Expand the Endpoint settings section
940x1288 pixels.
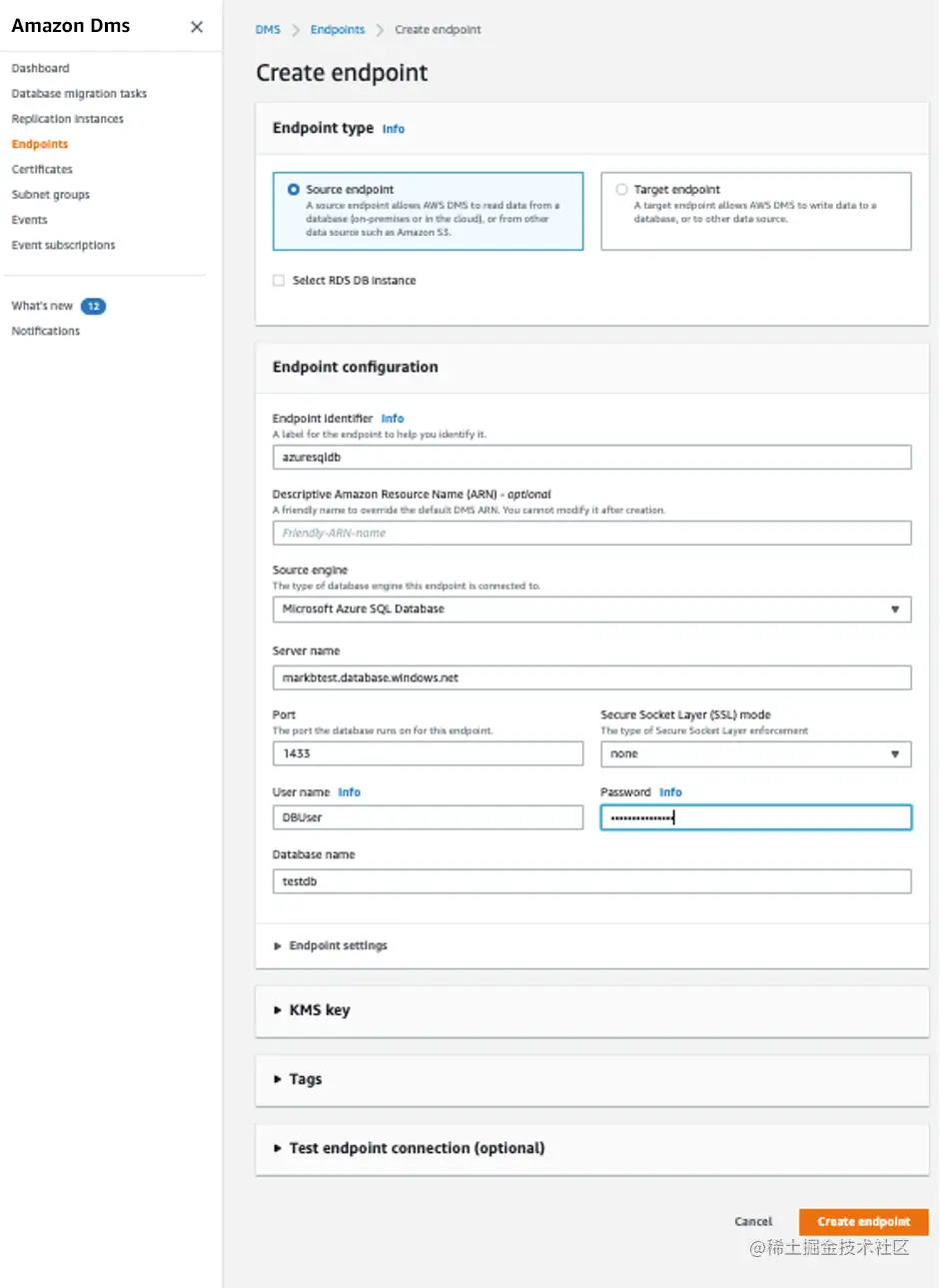(331, 945)
